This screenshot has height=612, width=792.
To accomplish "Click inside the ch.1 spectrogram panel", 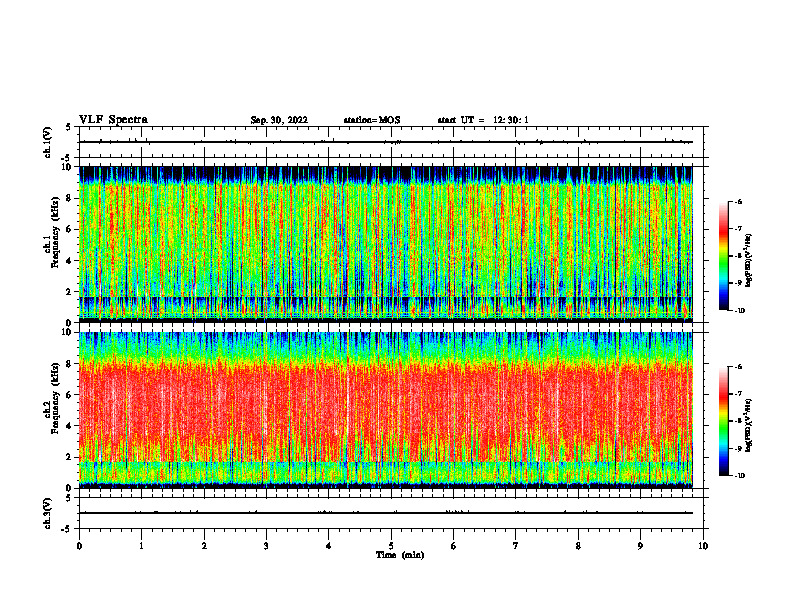I will coord(386,244).
